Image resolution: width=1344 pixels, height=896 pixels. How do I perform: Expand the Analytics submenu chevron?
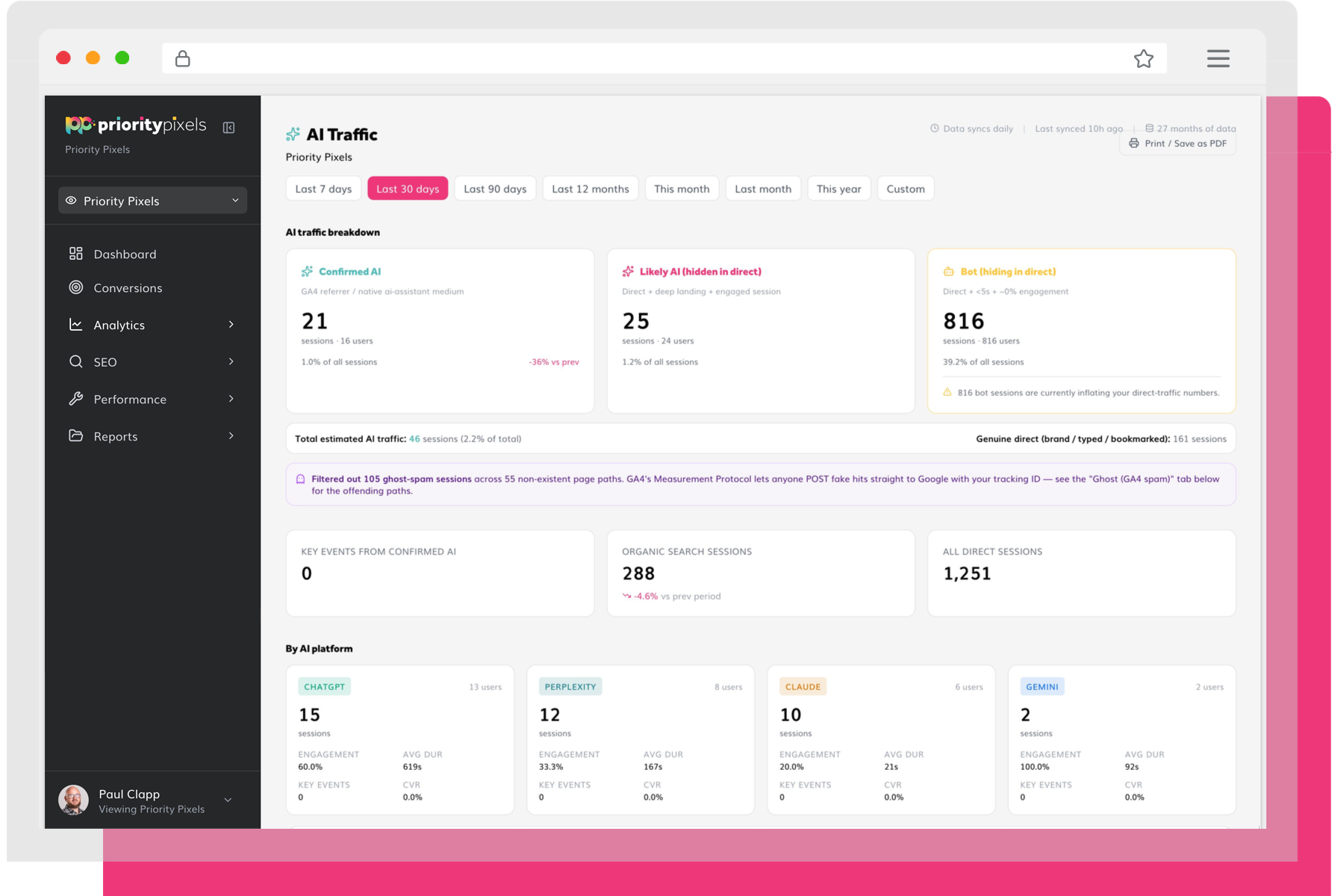click(x=231, y=325)
